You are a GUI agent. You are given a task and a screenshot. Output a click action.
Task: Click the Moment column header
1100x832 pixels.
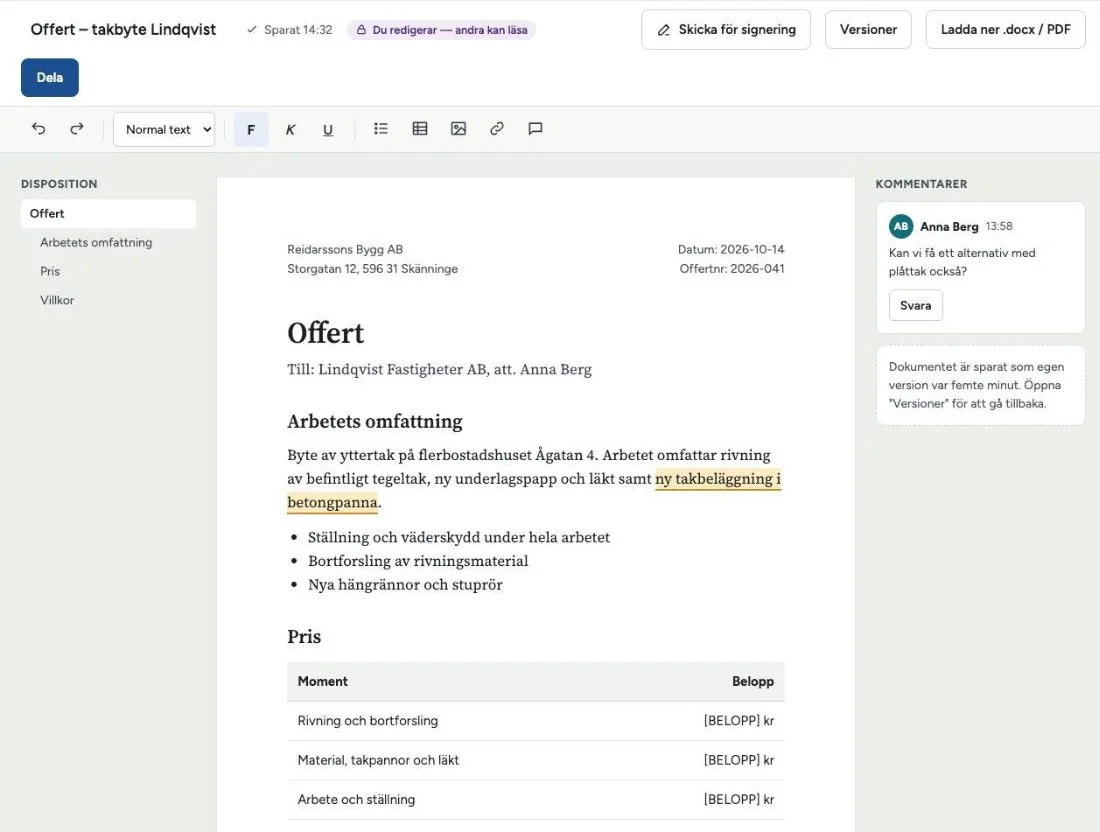pos(323,682)
